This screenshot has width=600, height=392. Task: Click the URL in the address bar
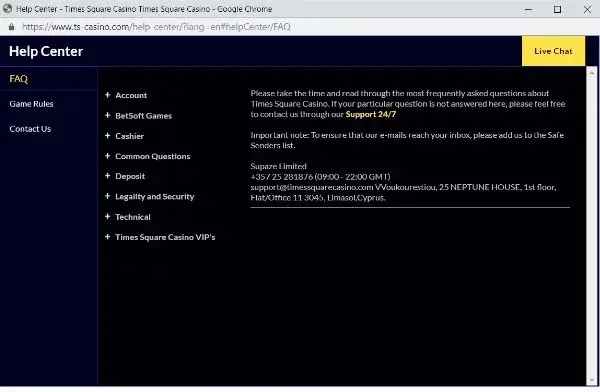pyautogui.click(x=156, y=27)
